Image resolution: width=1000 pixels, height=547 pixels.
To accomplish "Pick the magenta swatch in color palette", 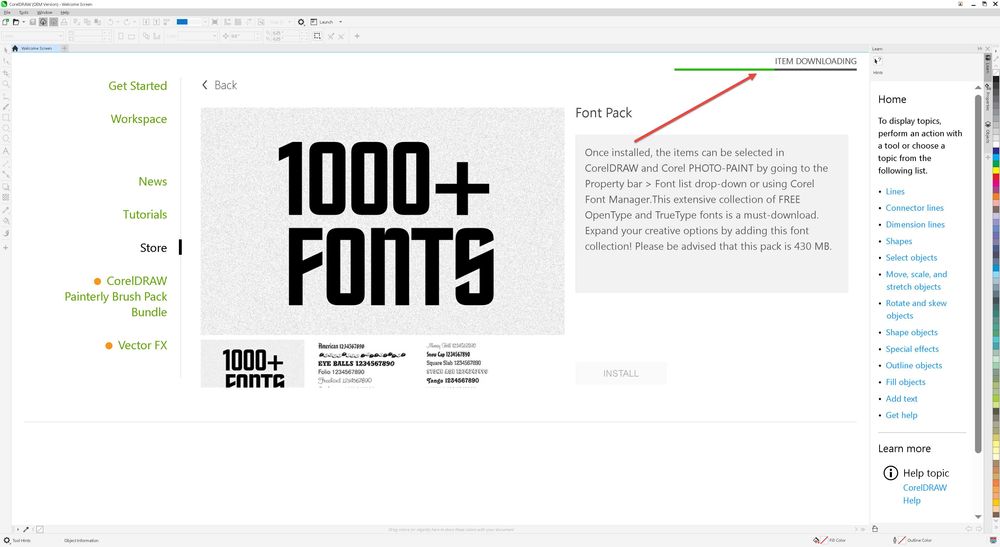I will point(996,184).
